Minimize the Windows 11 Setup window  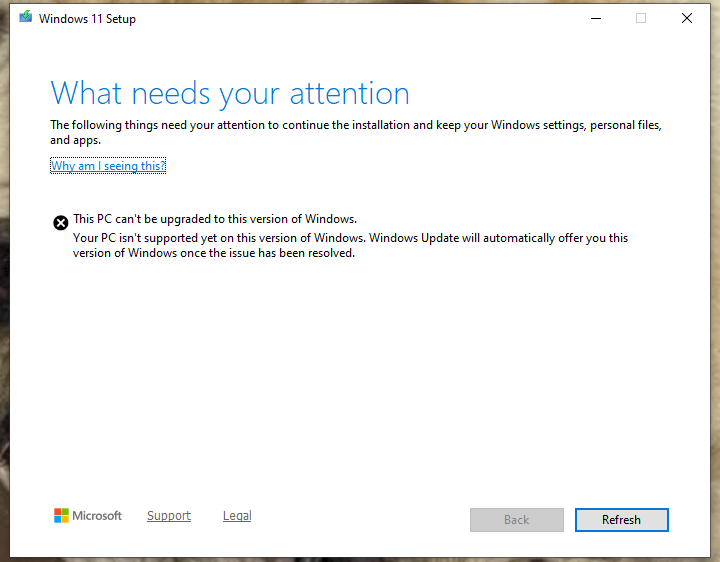coord(596,18)
